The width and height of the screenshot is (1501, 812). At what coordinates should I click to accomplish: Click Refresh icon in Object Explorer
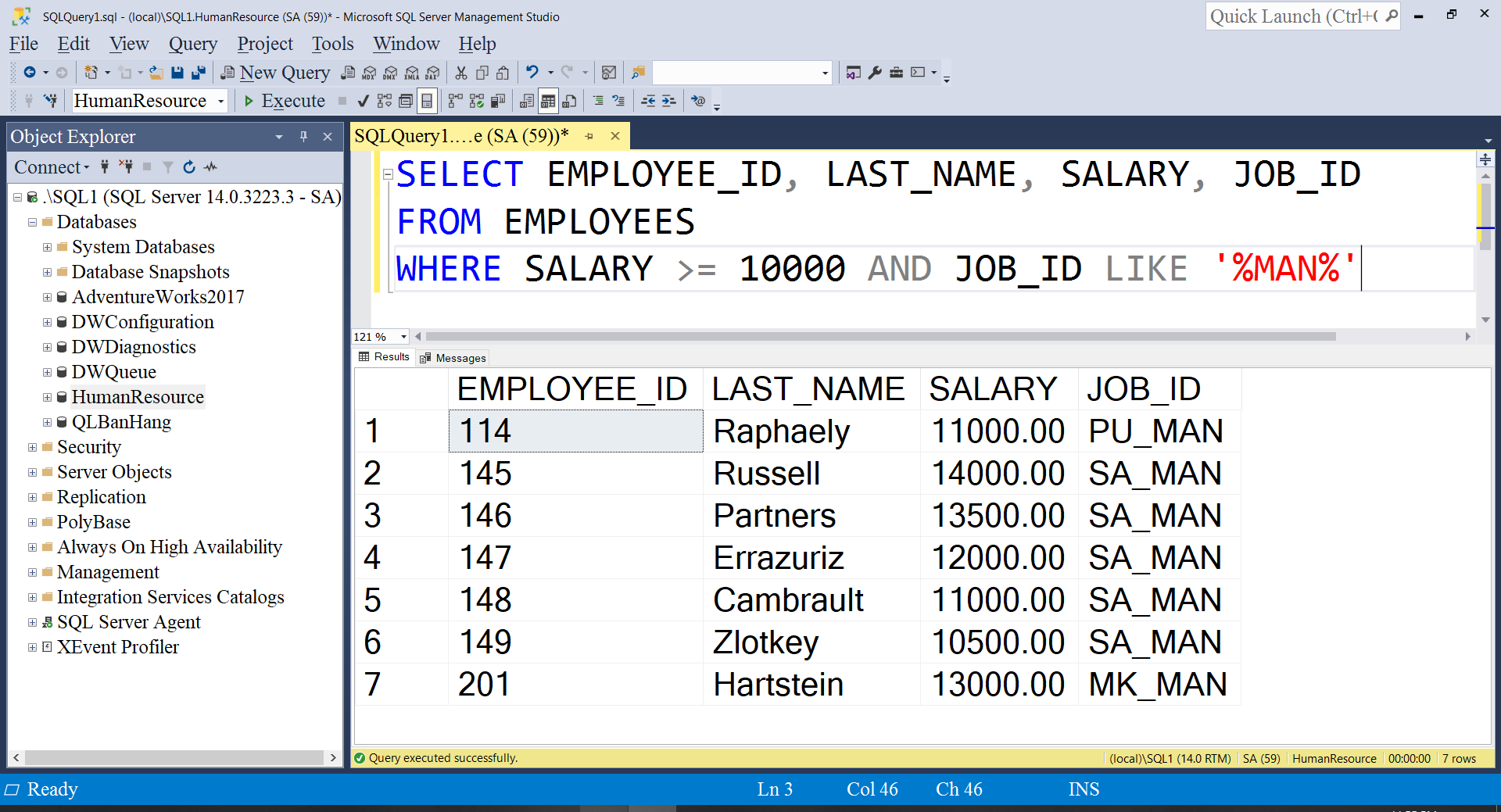pos(189,166)
